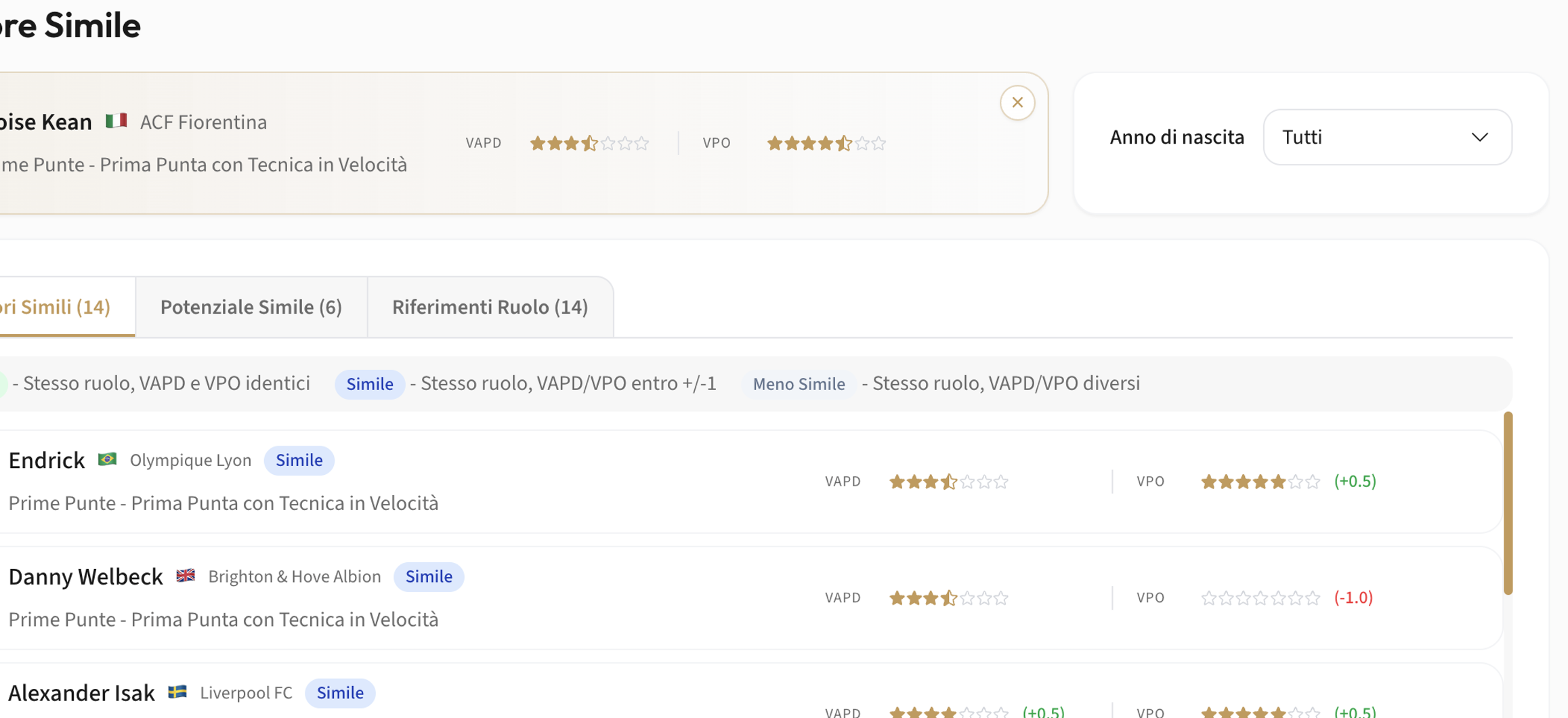The height and width of the screenshot is (718, 1568).
Task: Open the Anno di nascita dropdown
Action: coord(1387,137)
